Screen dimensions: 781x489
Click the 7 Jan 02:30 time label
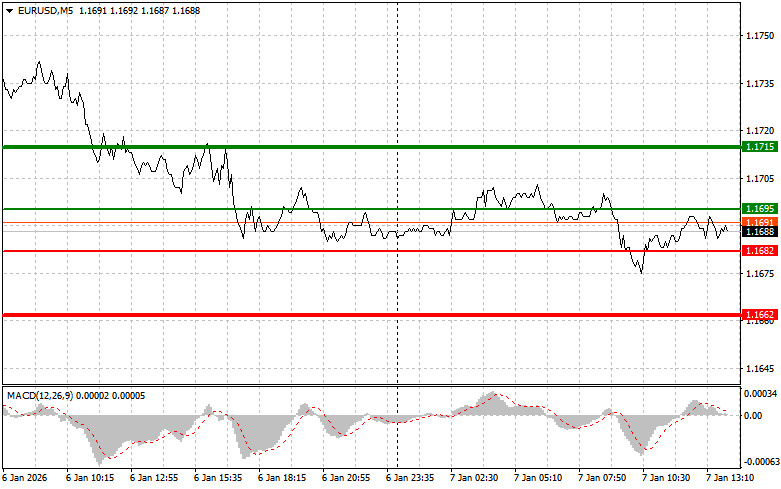[x=474, y=478]
